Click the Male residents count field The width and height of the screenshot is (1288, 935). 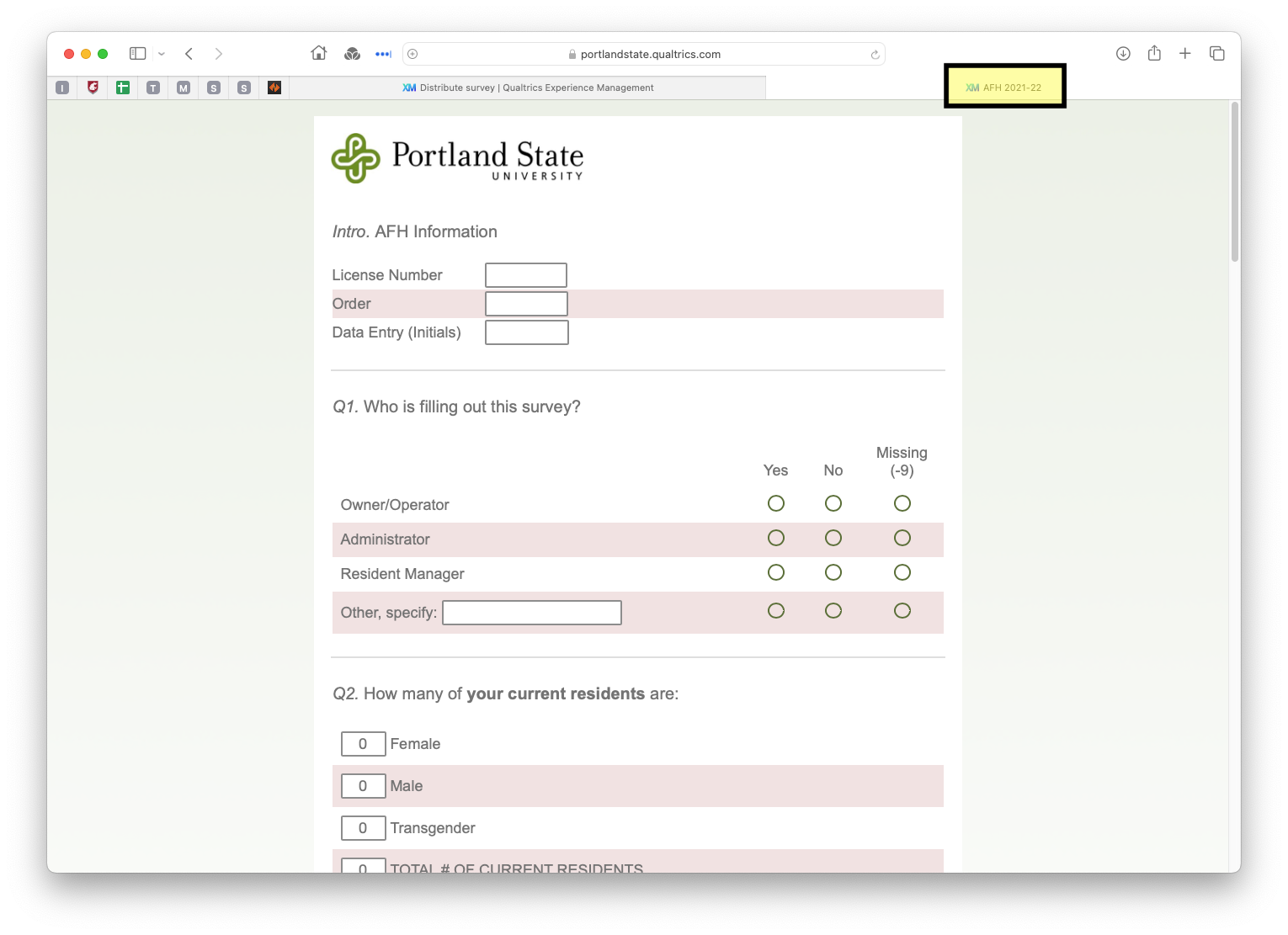pos(363,786)
